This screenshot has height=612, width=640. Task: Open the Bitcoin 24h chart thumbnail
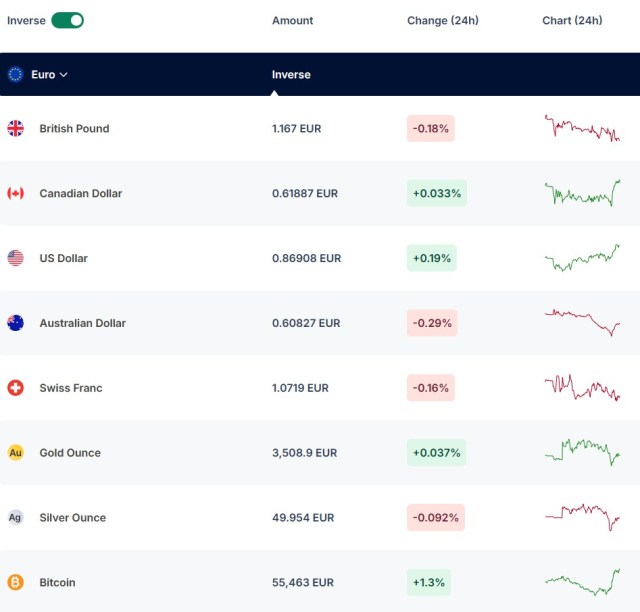pos(582,582)
